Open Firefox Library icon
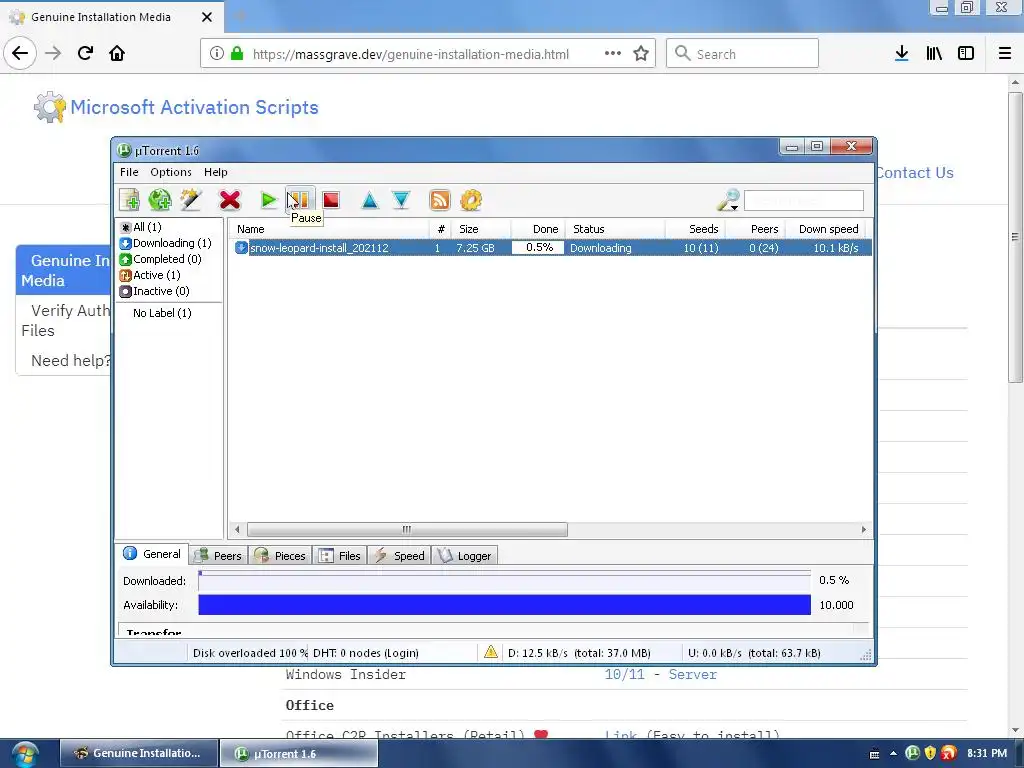This screenshot has height=768, width=1024. [x=934, y=54]
